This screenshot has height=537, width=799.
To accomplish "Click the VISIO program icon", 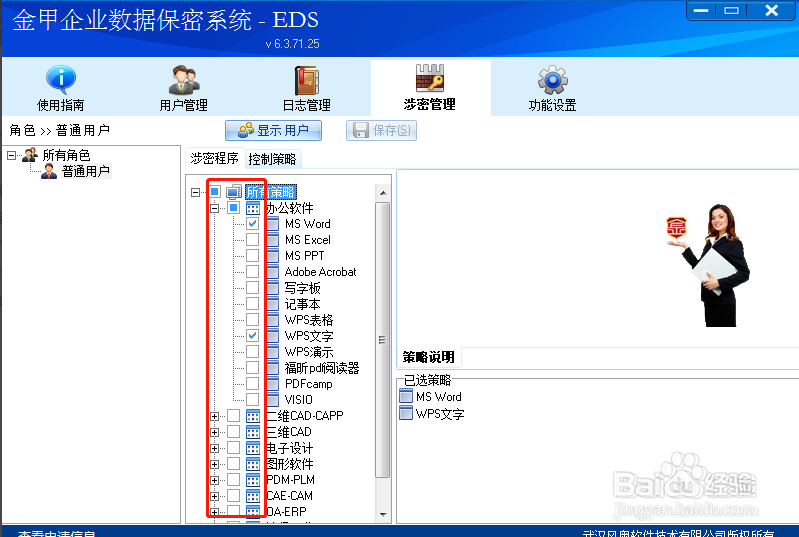I will [x=272, y=399].
